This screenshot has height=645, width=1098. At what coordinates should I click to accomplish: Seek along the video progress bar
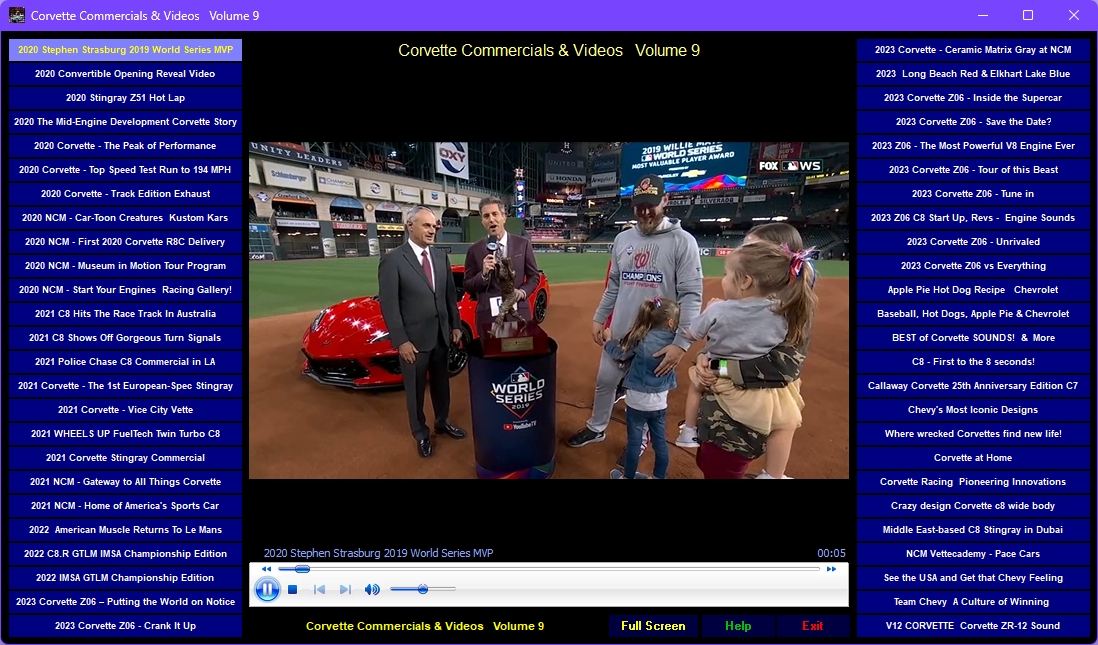(x=549, y=569)
